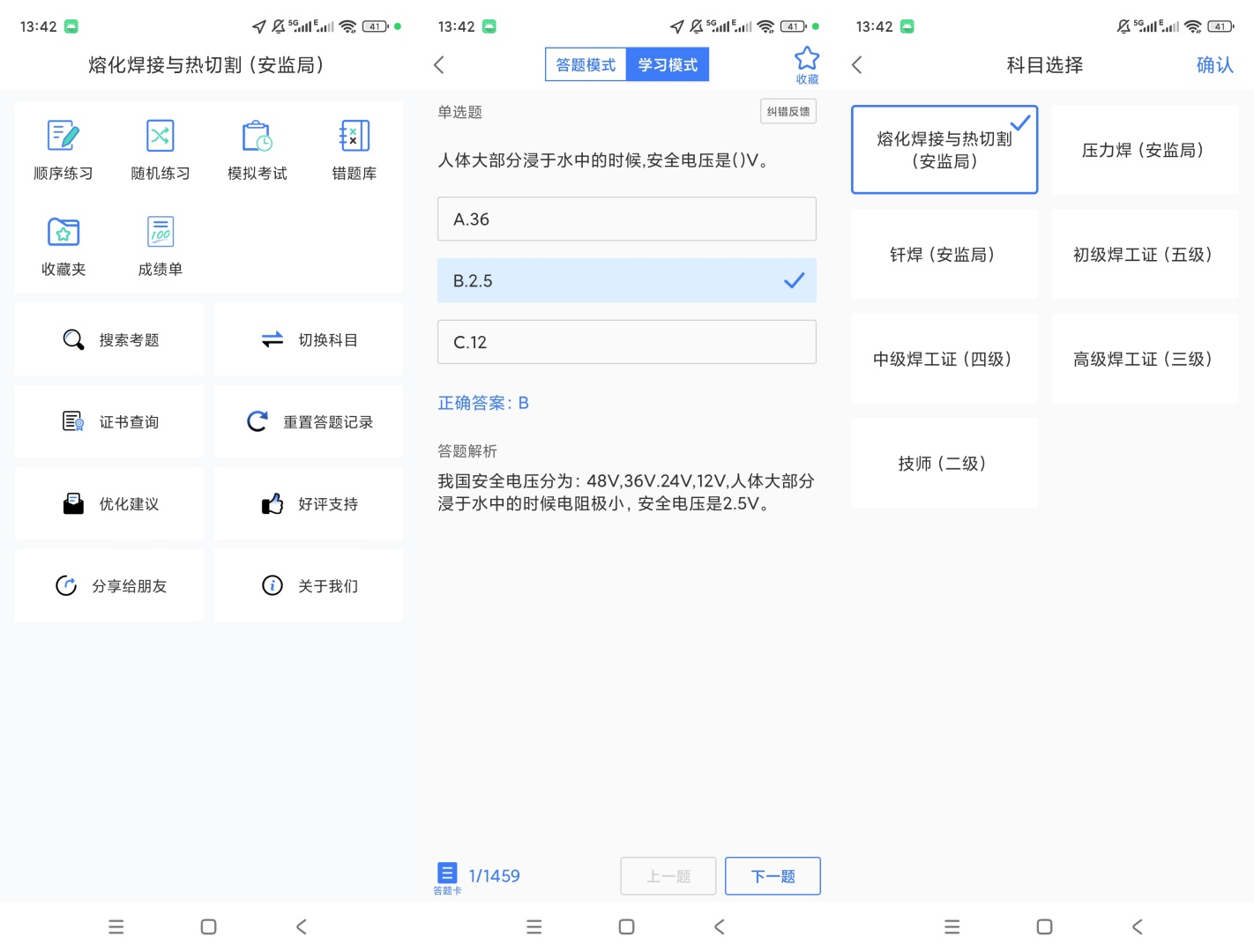Select subject 初级焊工证（五级）

coord(1145,255)
